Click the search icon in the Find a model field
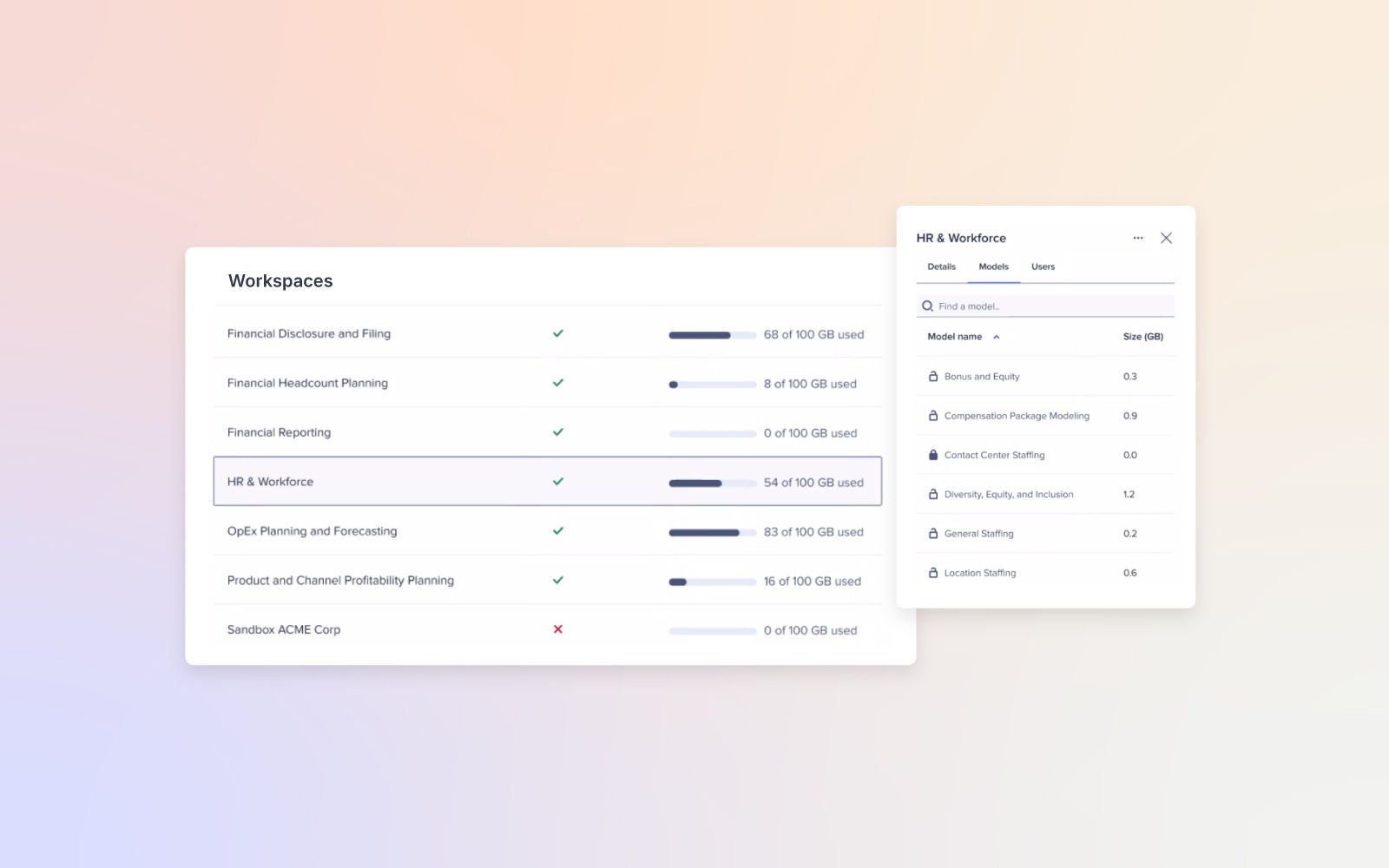 tap(926, 306)
